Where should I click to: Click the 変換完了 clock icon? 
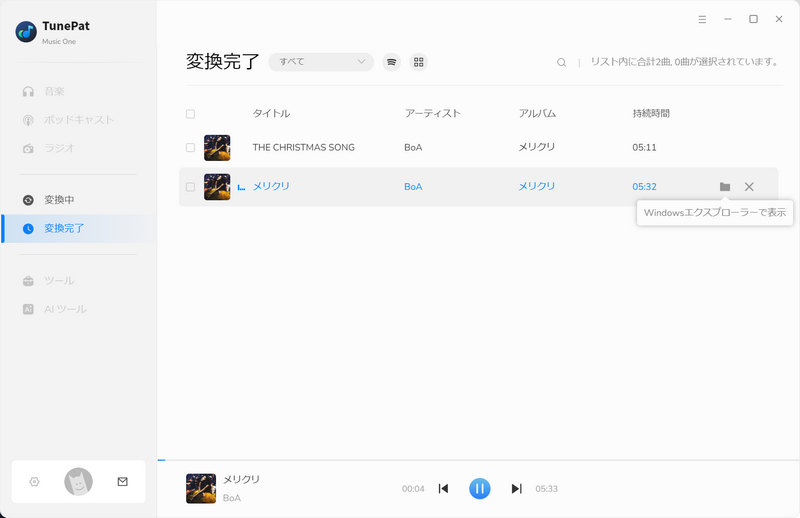(28, 229)
